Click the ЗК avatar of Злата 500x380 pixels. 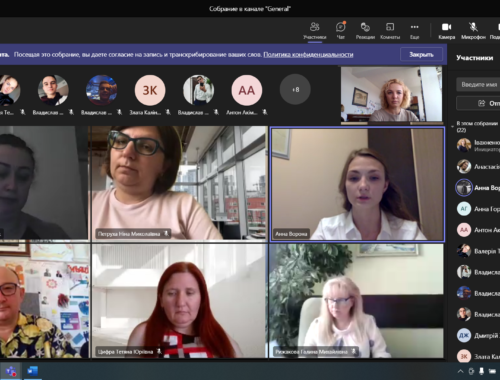coord(150,90)
